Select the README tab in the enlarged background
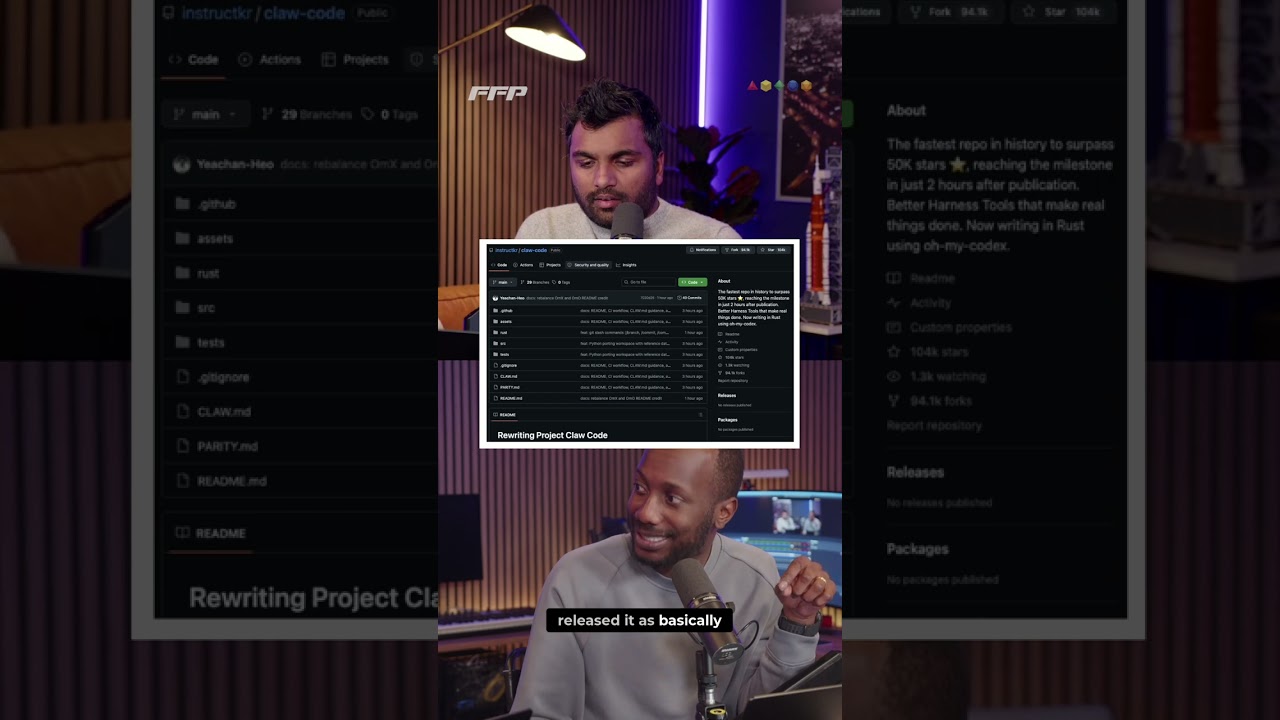This screenshot has height=720, width=1280. (x=210, y=533)
